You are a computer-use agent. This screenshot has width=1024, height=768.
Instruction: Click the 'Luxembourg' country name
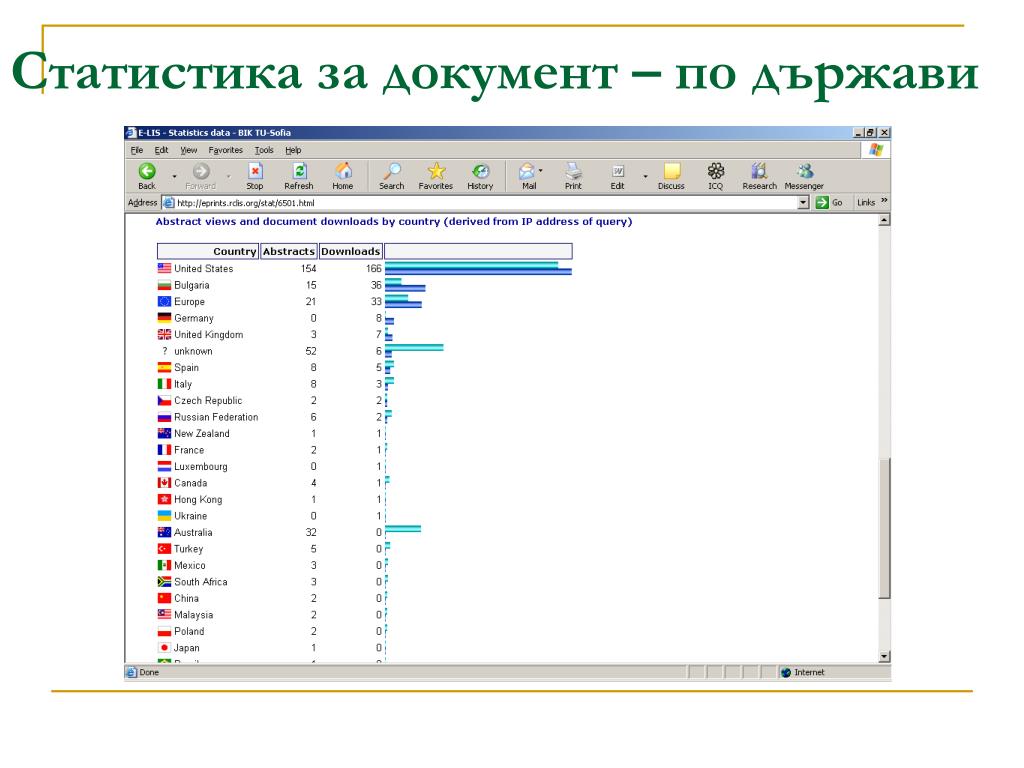point(200,466)
